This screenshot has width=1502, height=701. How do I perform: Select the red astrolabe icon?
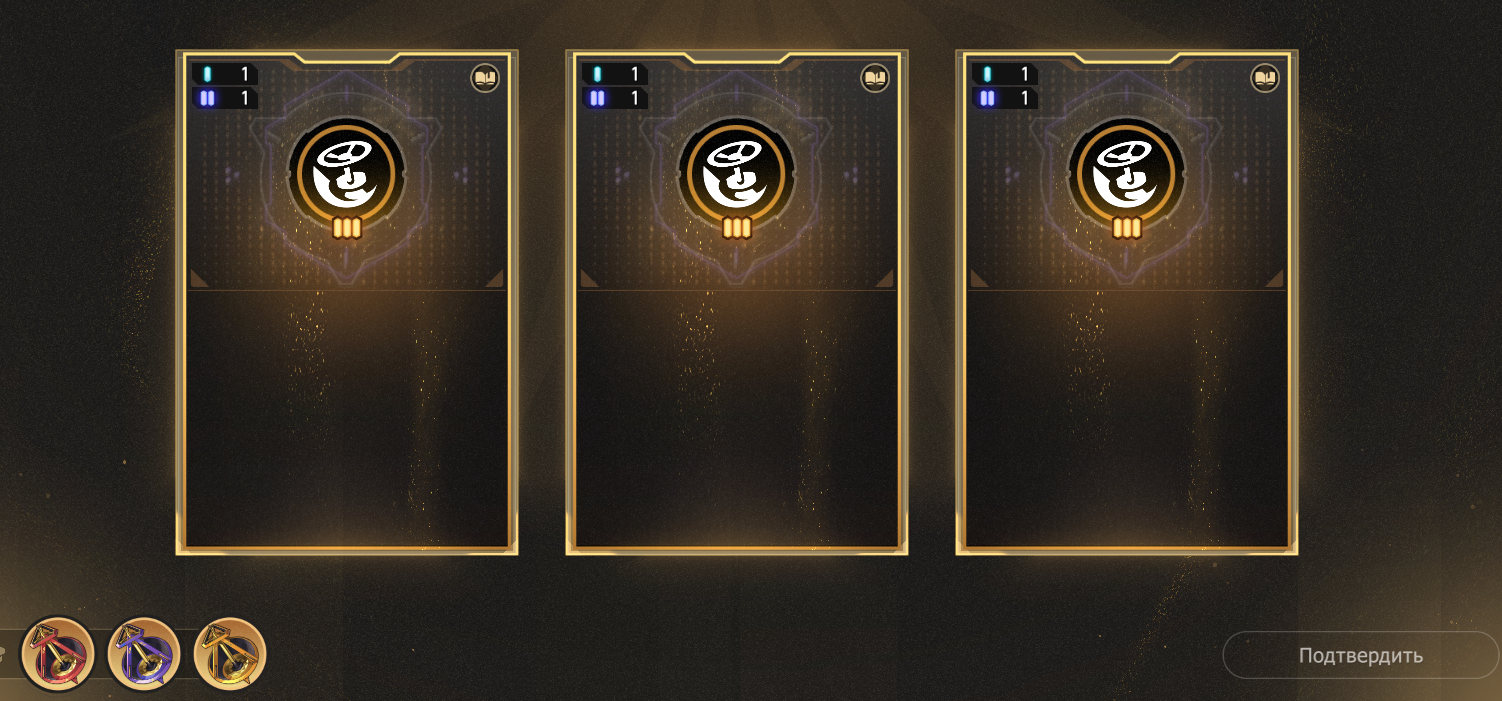(x=57, y=655)
